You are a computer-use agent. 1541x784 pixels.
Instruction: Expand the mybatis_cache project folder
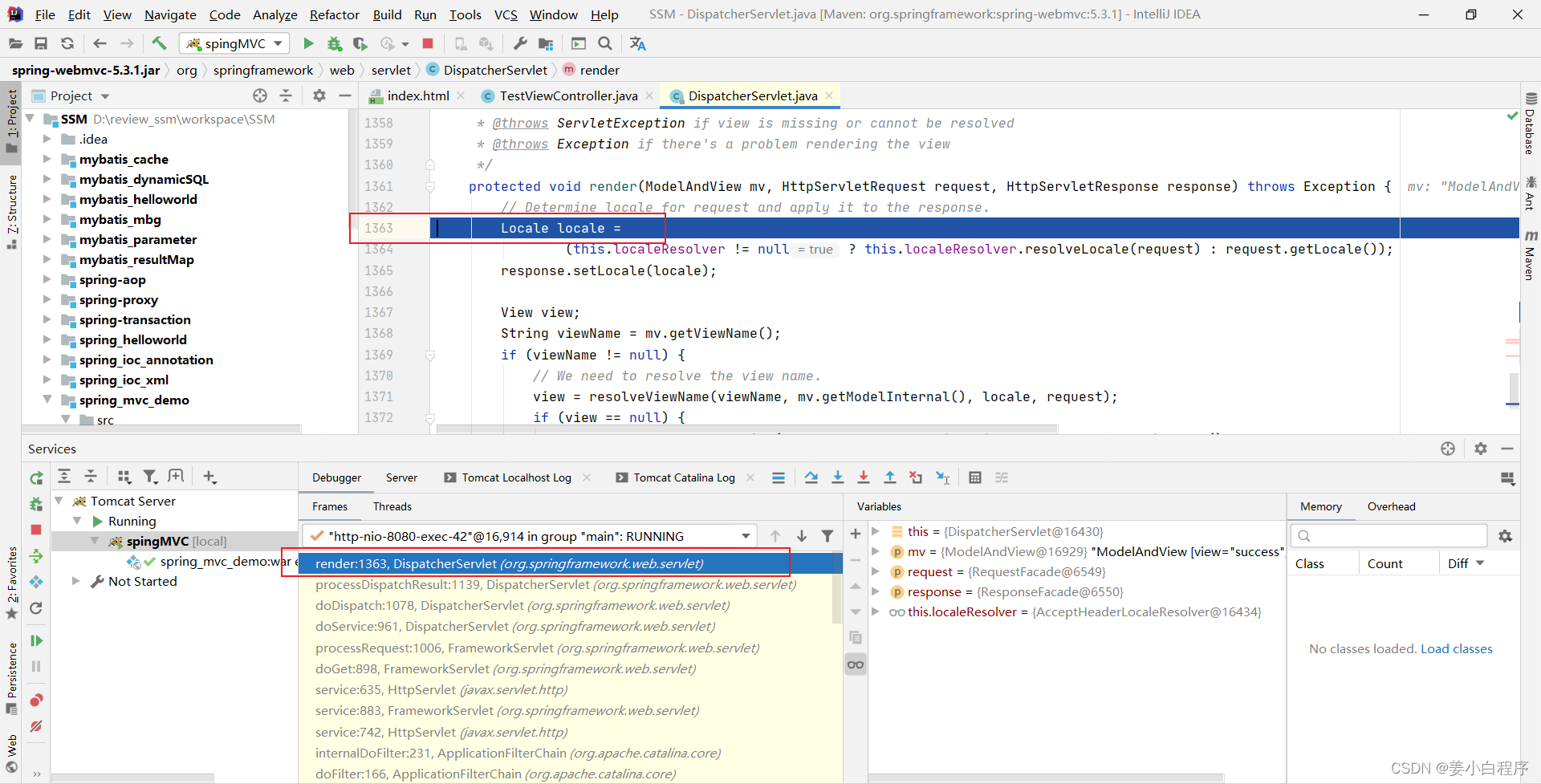47,159
